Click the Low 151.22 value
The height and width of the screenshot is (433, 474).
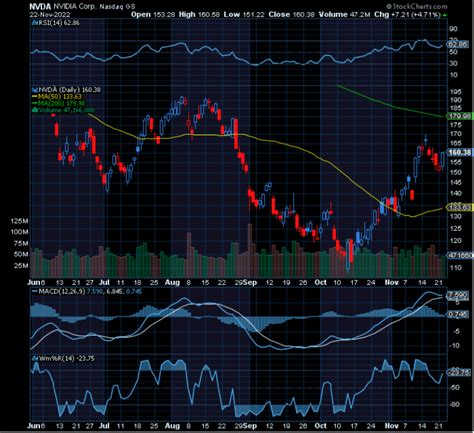(244, 15)
